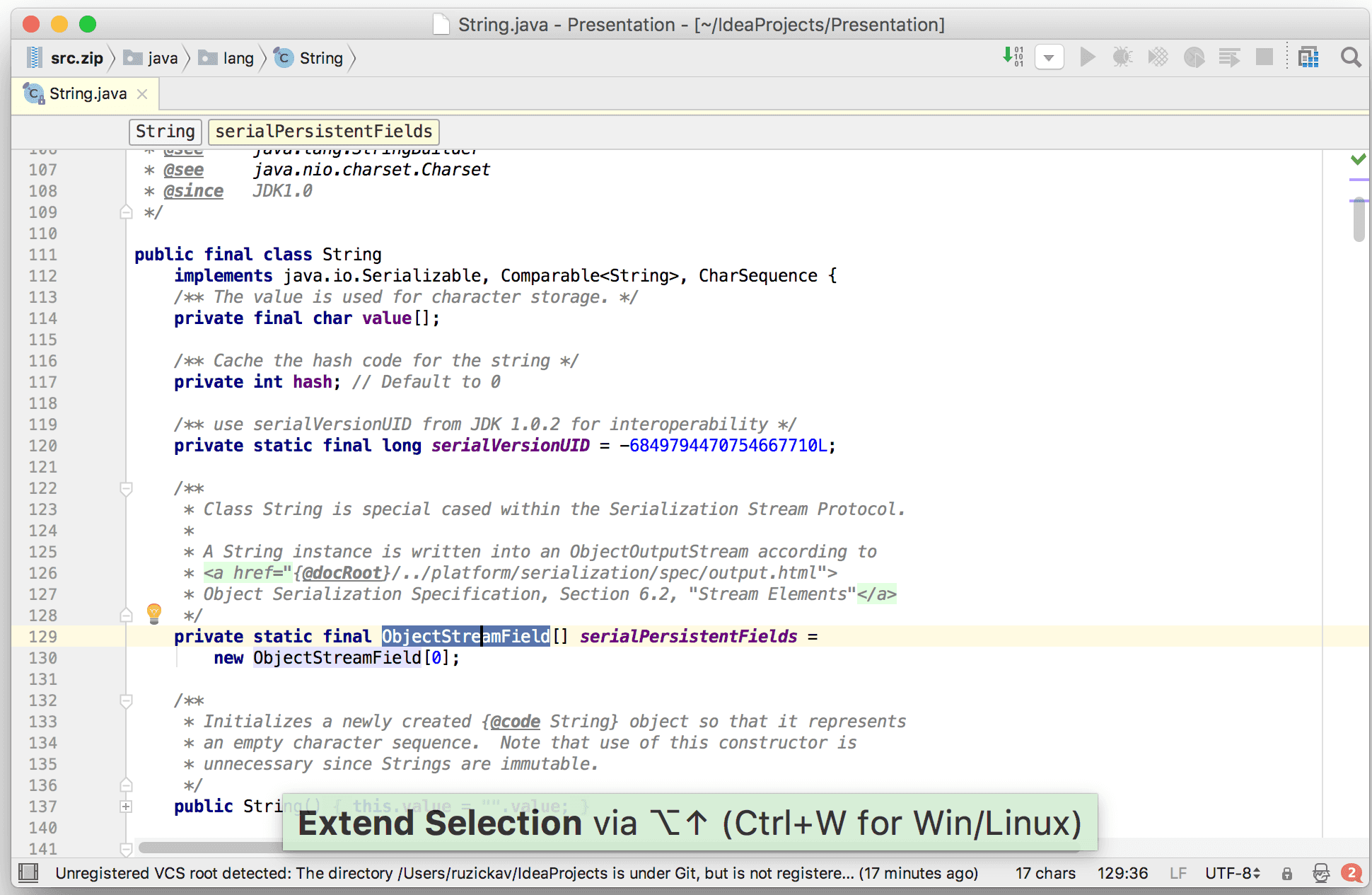
Task: Click the 129:36 cursor position indicator
Action: pos(1122,874)
